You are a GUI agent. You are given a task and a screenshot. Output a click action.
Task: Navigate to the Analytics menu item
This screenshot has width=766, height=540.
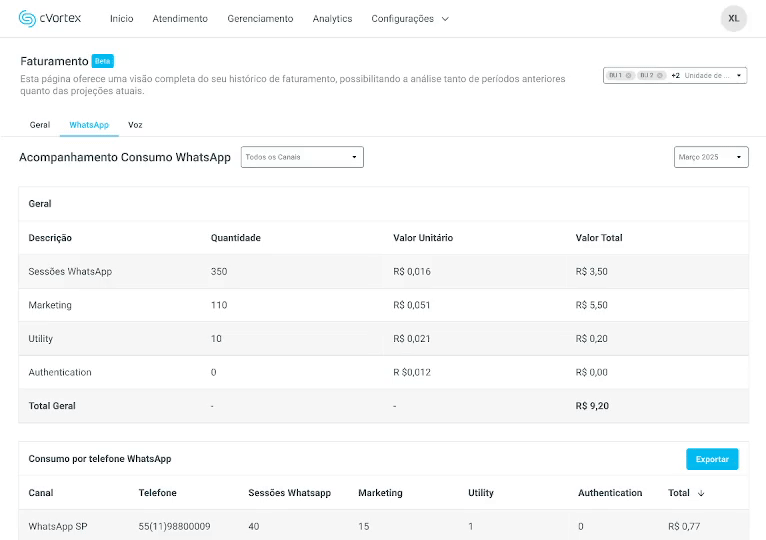tap(332, 19)
